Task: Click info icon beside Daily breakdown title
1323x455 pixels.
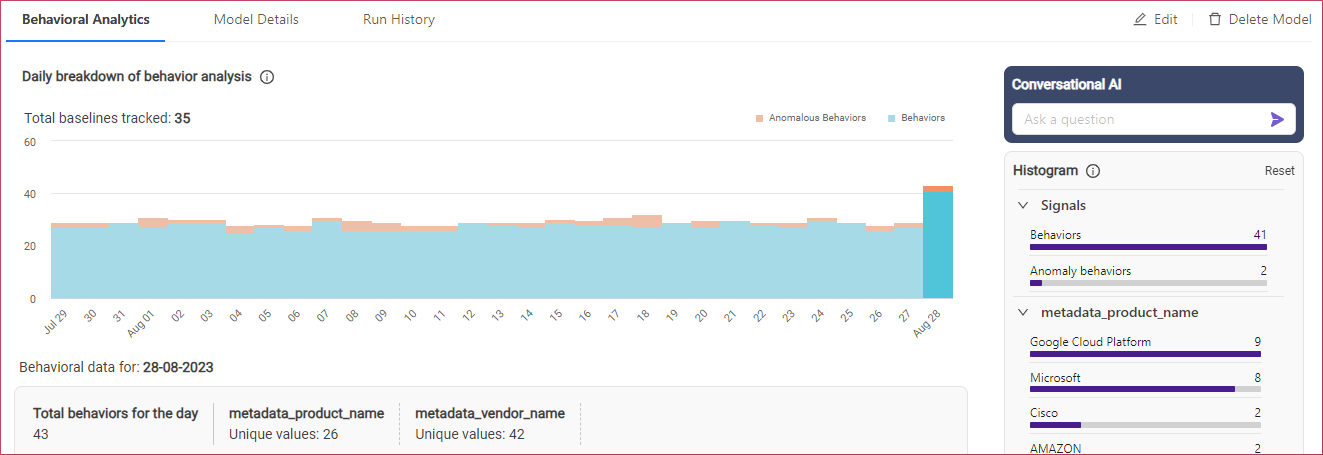Action: pos(267,77)
